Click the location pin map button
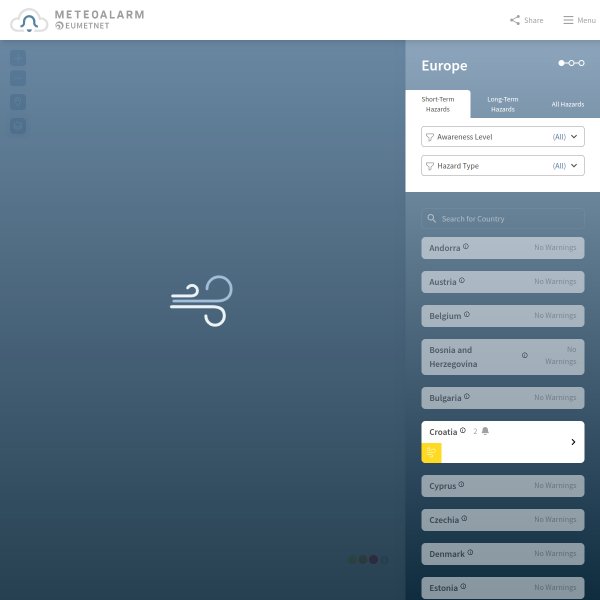This screenshot has width=600, height=600. pyautogui.click(x=18, y=102)
